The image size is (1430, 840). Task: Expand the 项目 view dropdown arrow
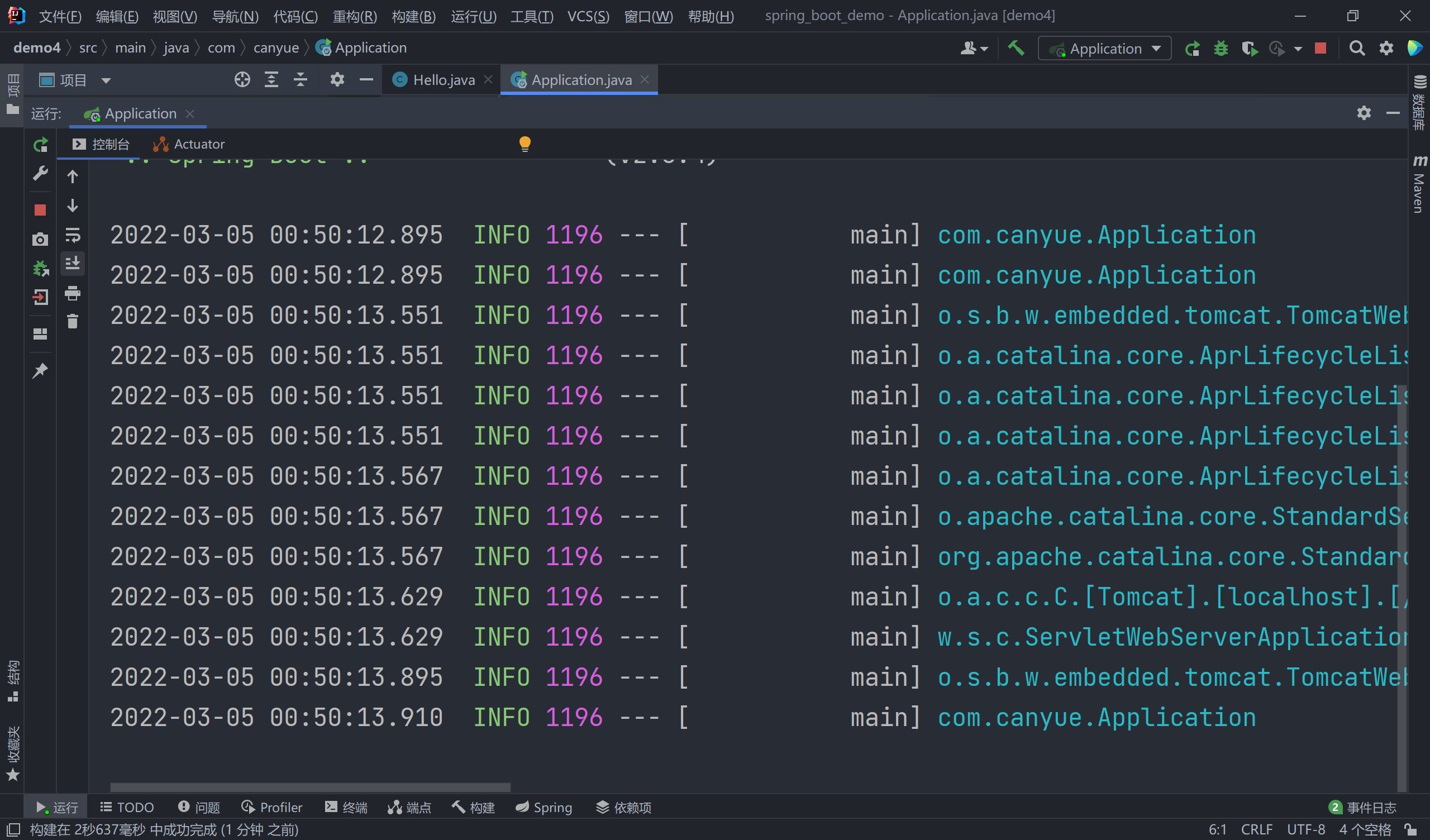106,80
